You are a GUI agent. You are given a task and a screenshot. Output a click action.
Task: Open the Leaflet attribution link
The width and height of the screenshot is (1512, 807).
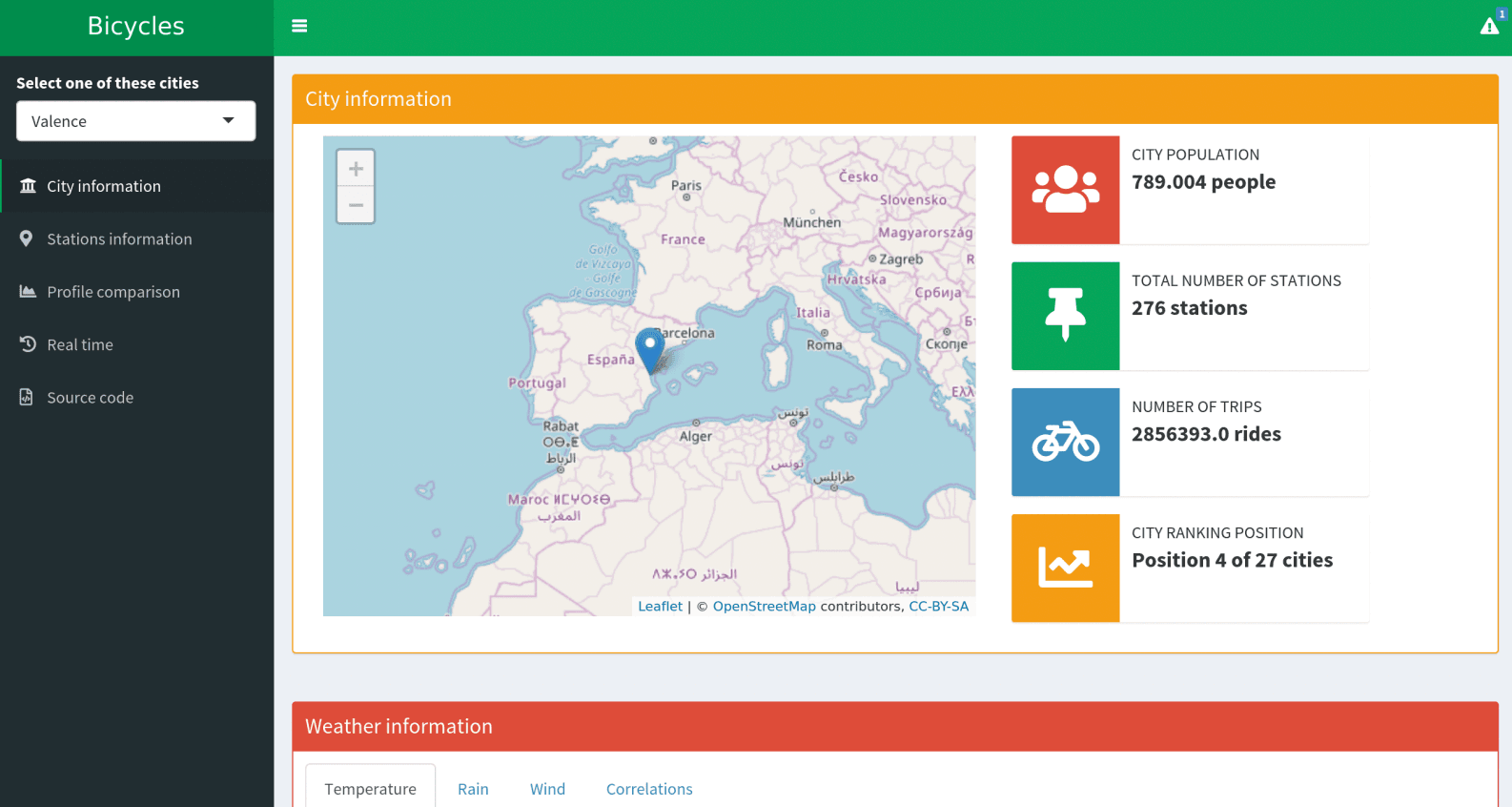(x=660, y=607)
